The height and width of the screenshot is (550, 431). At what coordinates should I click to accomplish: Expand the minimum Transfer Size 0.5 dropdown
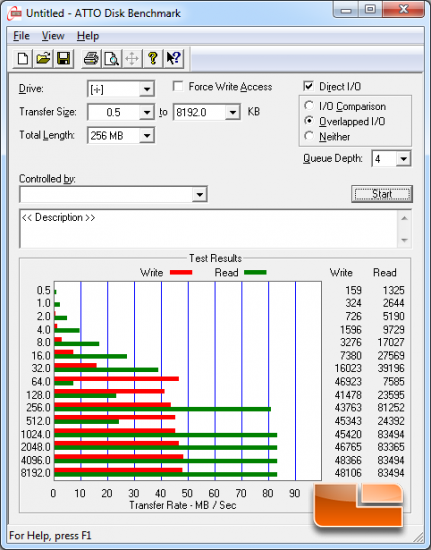click(147, 112)
